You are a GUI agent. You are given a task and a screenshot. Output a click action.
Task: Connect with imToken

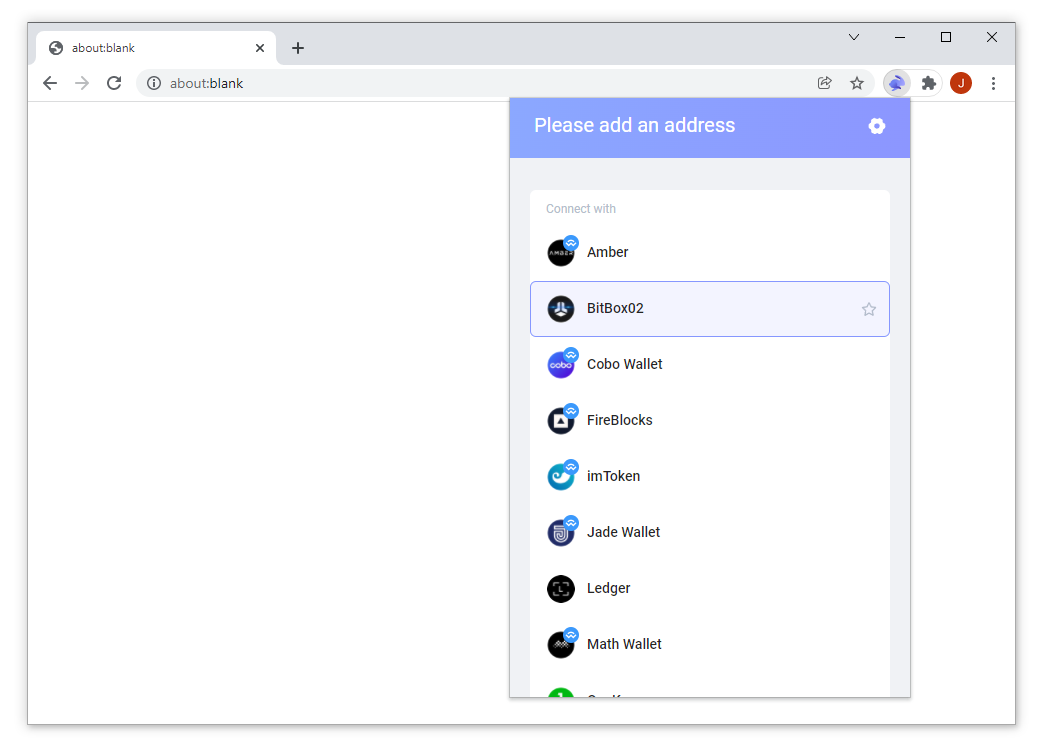click(710, 477)
